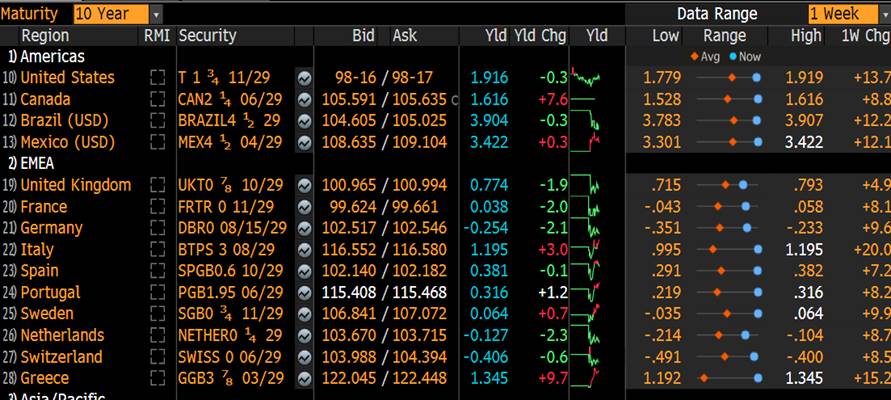Click chart icon beside UKT0 ⅞ 10/29
891x400 pixels.
coord(304,185)
